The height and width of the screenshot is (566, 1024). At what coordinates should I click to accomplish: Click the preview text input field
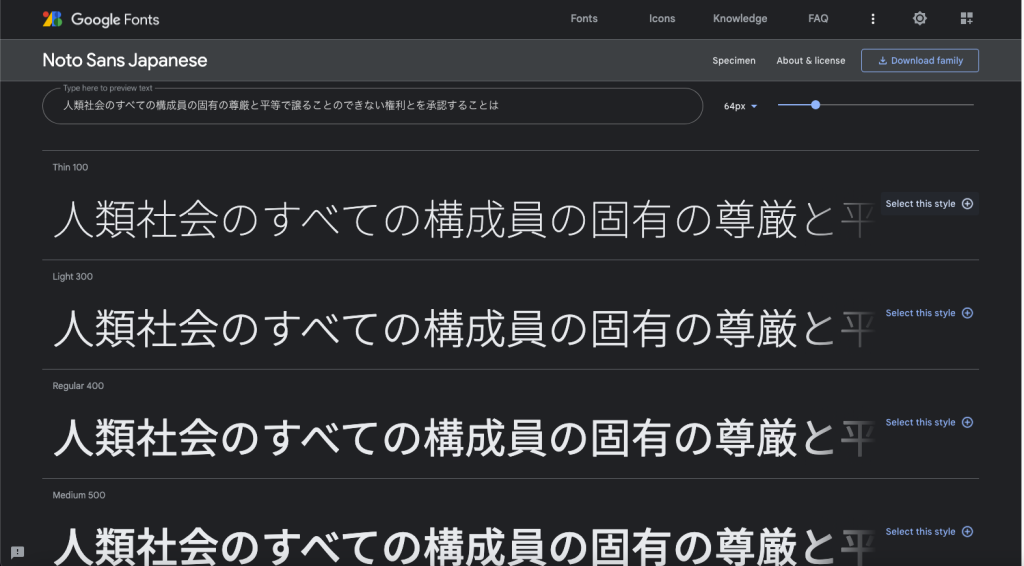click(372, 106)
